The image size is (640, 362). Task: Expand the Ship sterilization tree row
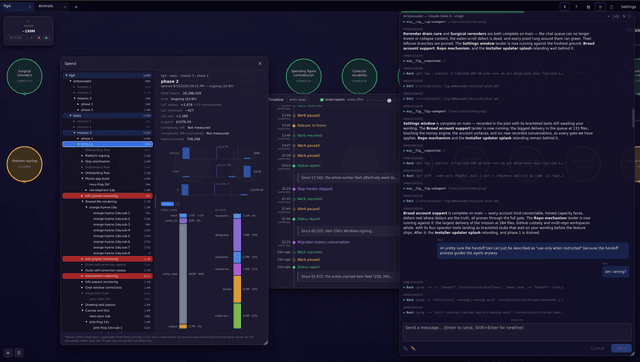82,161
